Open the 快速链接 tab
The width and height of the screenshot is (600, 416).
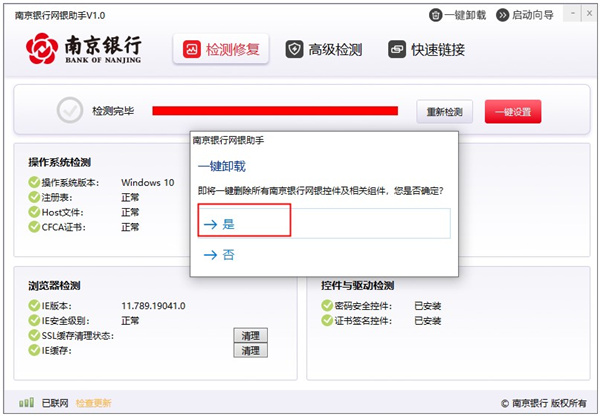pos(426,50)
